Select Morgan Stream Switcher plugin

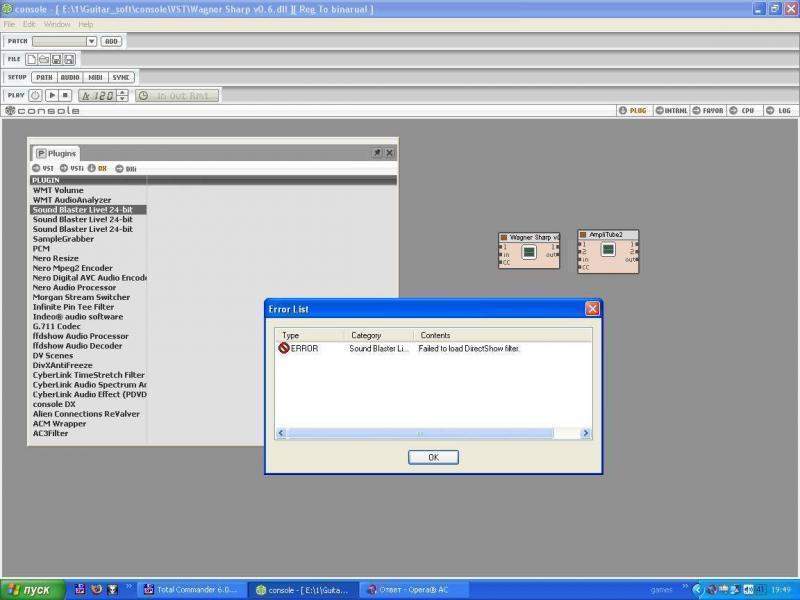click(x=81, y=297)
